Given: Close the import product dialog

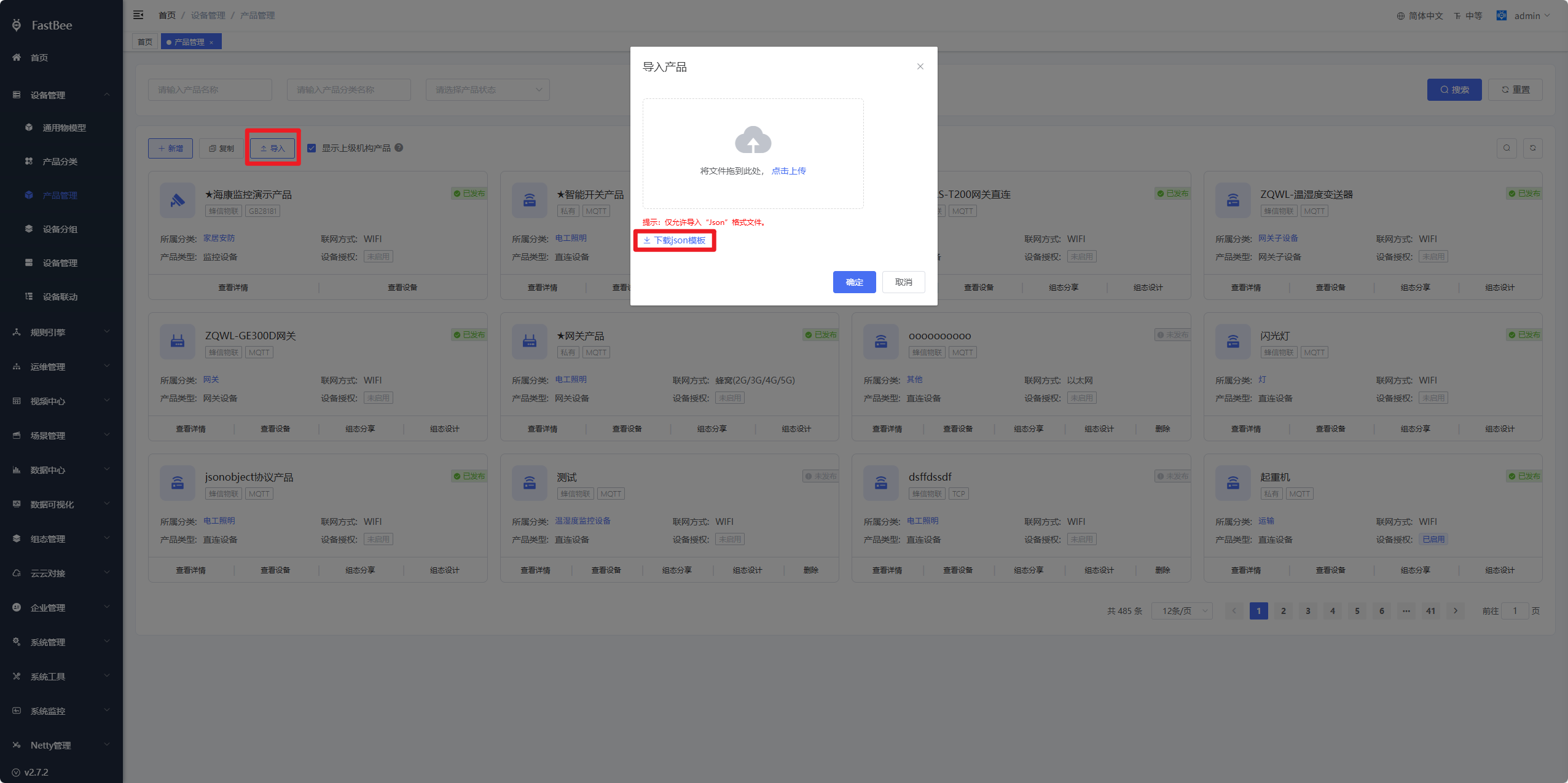Looking at the screenshot, I should click(x=920, y=66).
